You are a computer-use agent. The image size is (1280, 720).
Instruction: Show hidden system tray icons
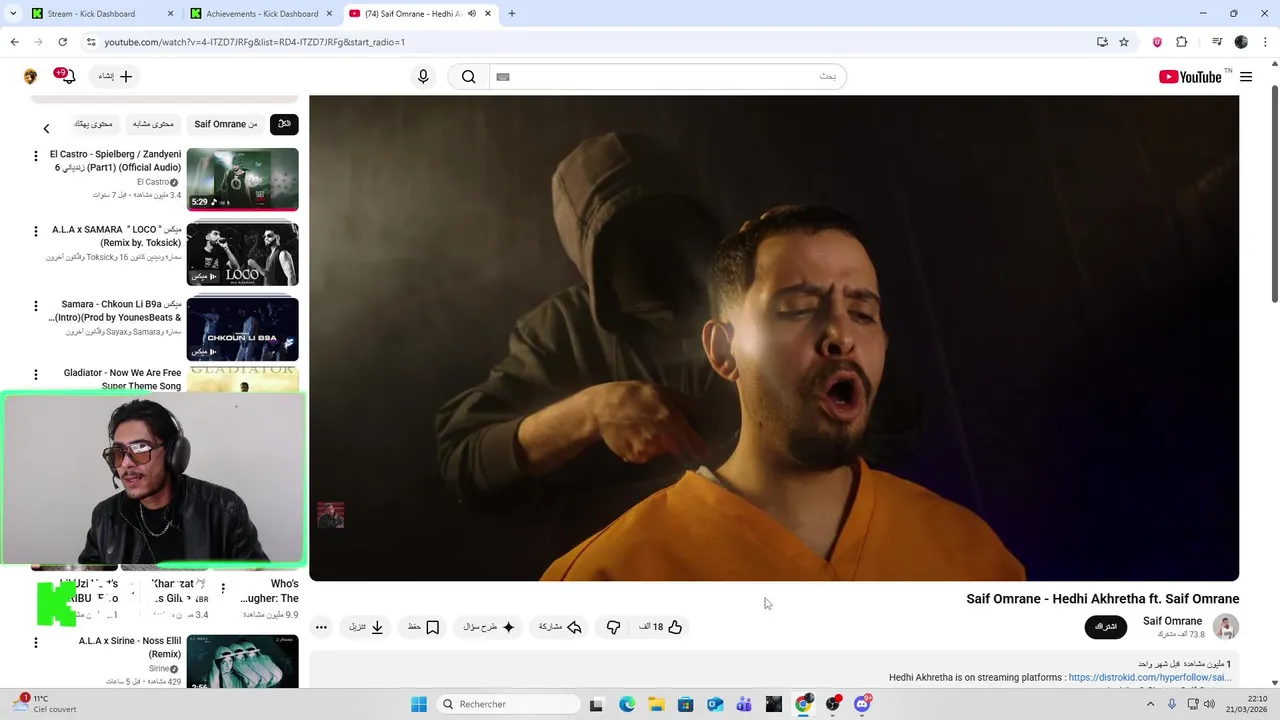pyautogui.click(x=1150, y=704)
